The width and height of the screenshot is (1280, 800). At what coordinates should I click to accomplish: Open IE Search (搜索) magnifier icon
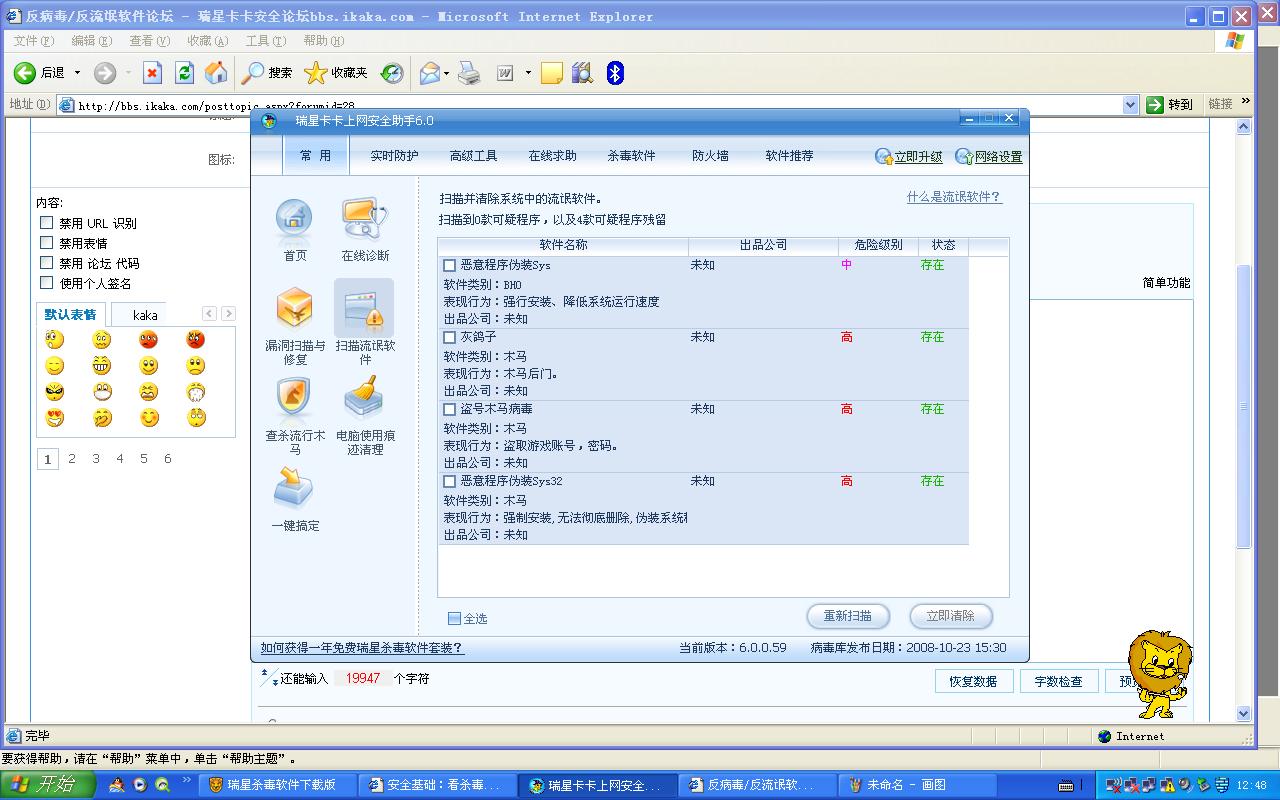[x=253, y=73]
